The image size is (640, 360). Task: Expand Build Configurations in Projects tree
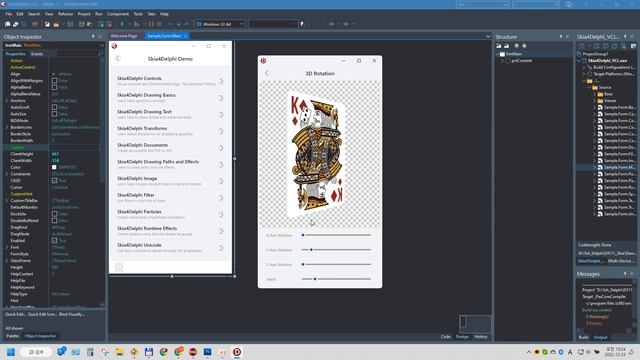click(584, 67)
